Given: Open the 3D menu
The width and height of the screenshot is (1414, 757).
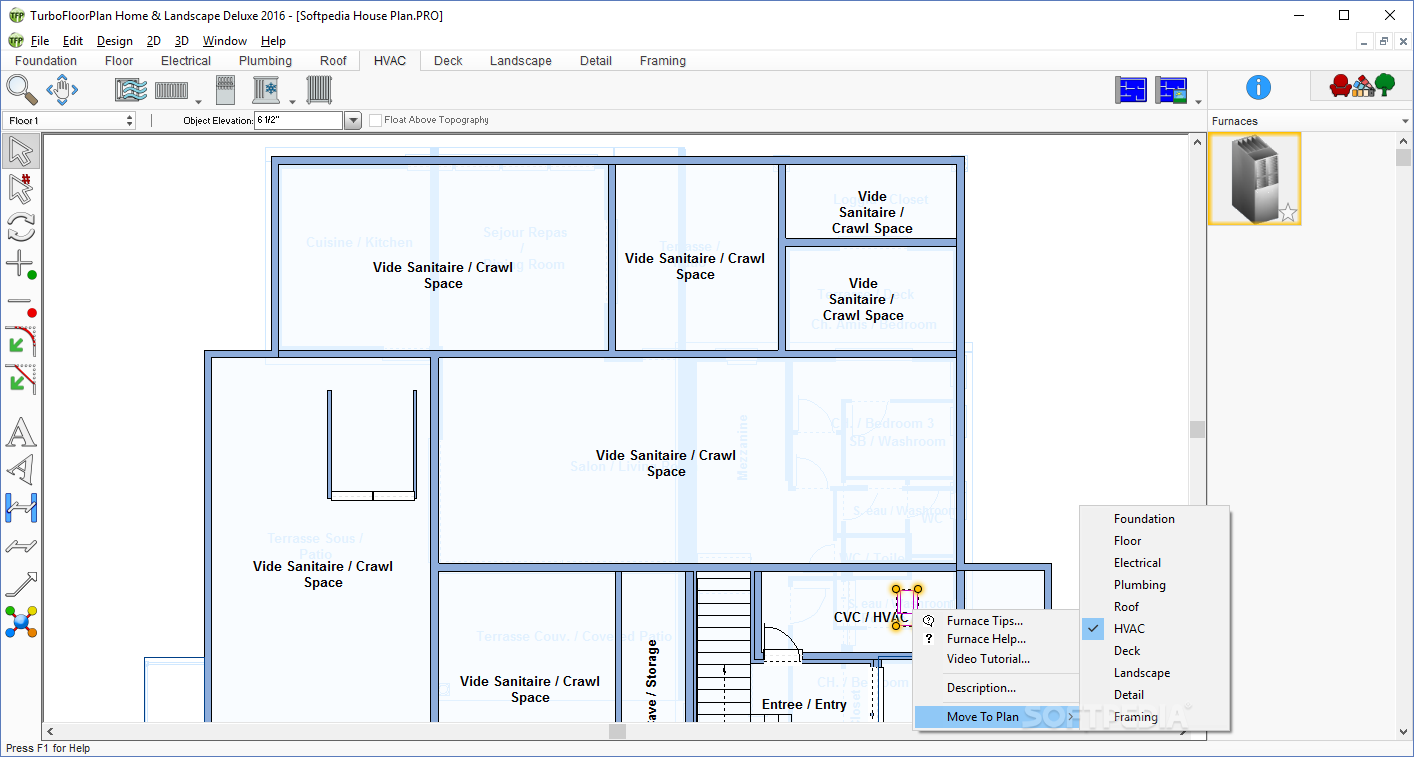Looking at the screenshot, I should pyautogui.click(x=182, y=41).
